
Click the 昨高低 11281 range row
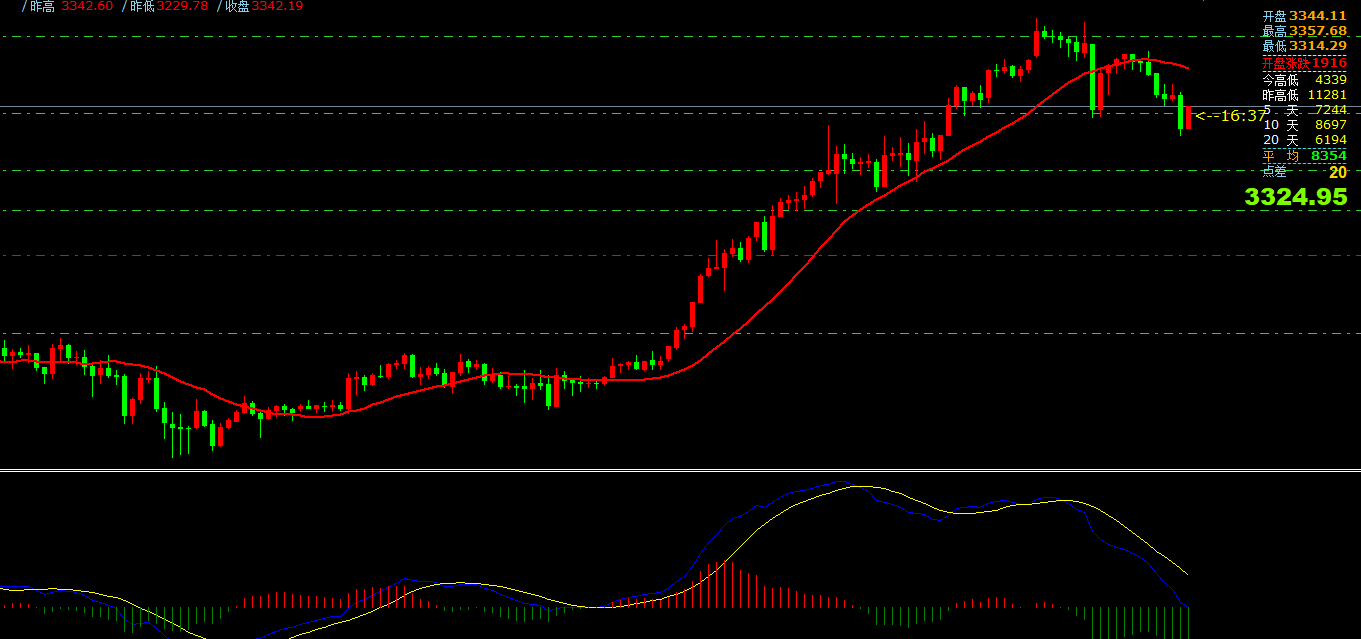1304,94
